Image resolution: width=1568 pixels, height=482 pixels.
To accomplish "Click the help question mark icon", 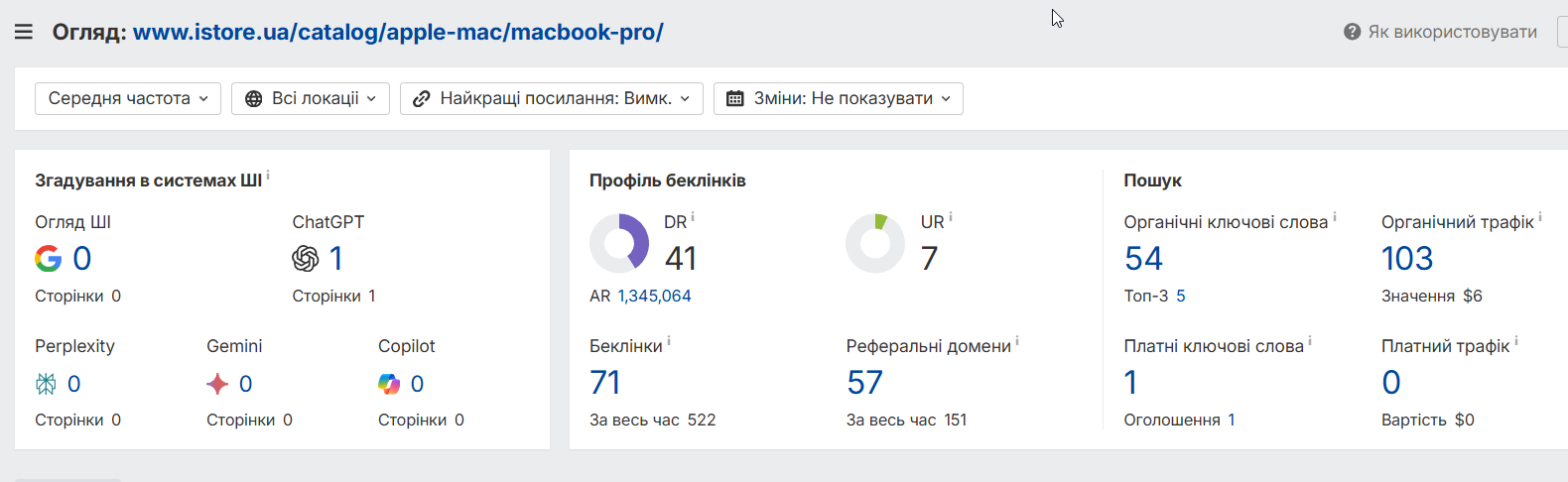I will pyautogui.click(x=1352, y=32).
